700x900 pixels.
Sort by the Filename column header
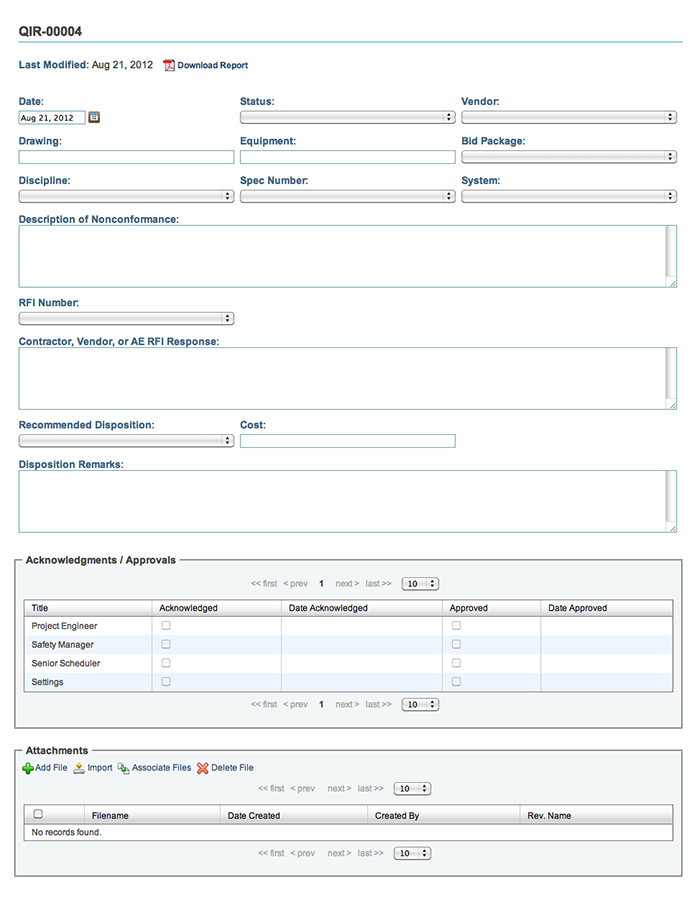coord(152,816)
